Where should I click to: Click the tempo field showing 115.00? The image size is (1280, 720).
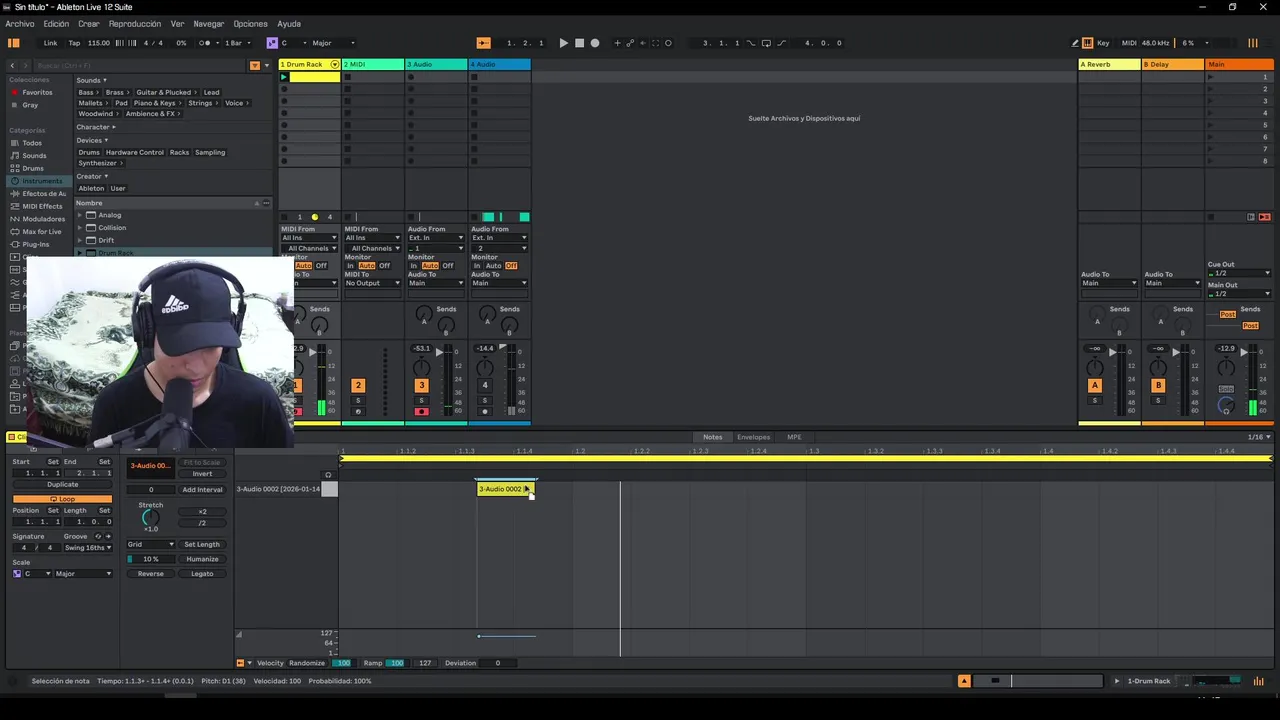point(99,43)
